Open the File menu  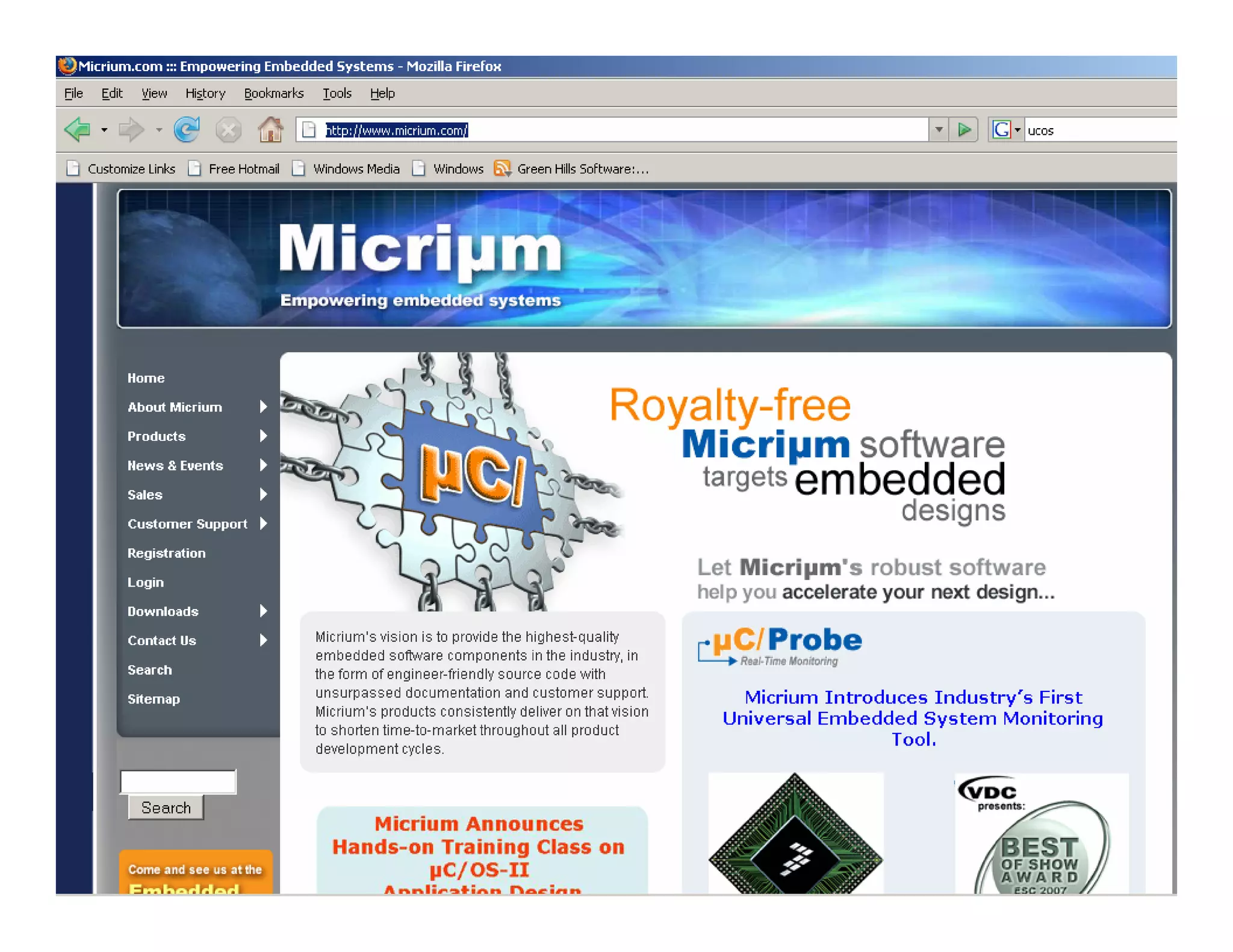tap(73, 93)
